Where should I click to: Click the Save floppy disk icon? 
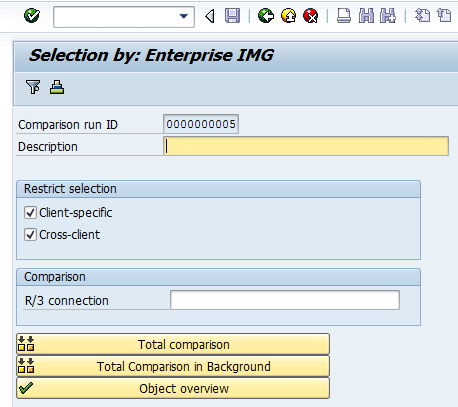pos(232,16)
